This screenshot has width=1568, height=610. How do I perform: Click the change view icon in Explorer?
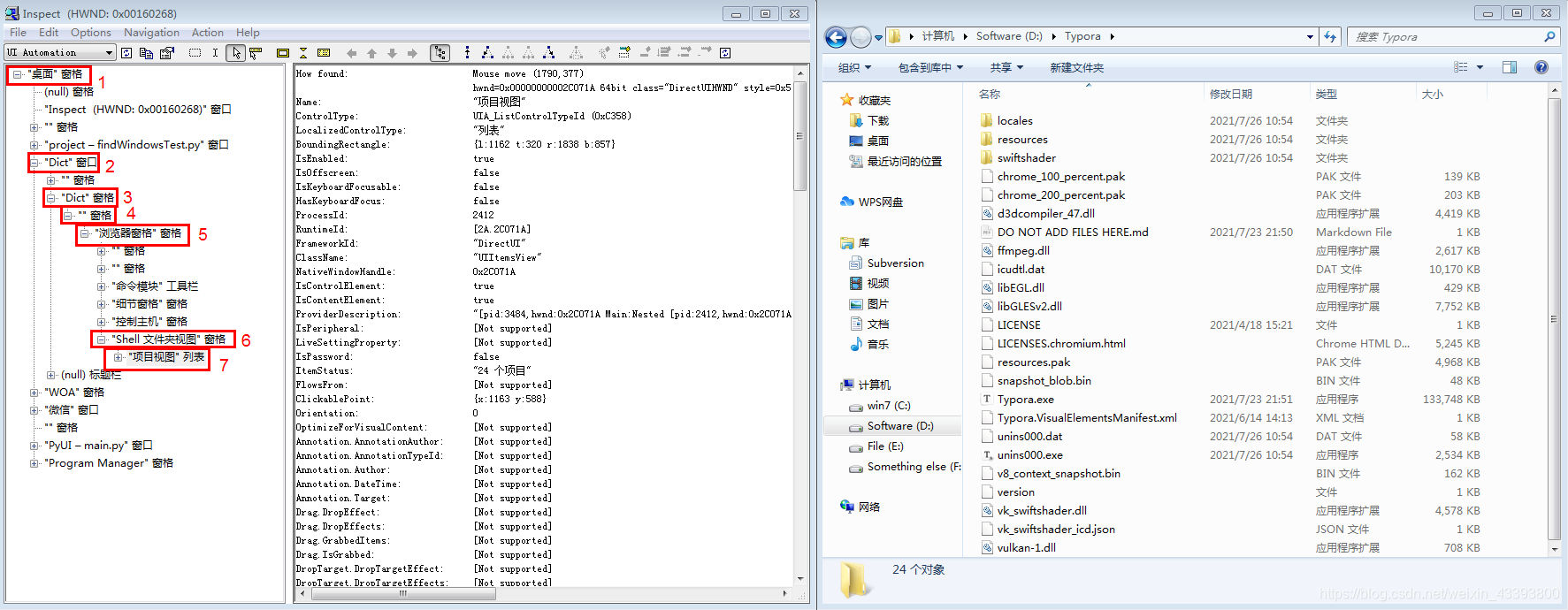coord(1460,67)
